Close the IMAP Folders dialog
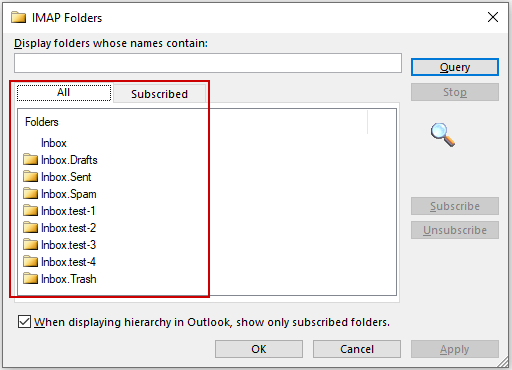This screenshot has height=370, width=512. 493,17
